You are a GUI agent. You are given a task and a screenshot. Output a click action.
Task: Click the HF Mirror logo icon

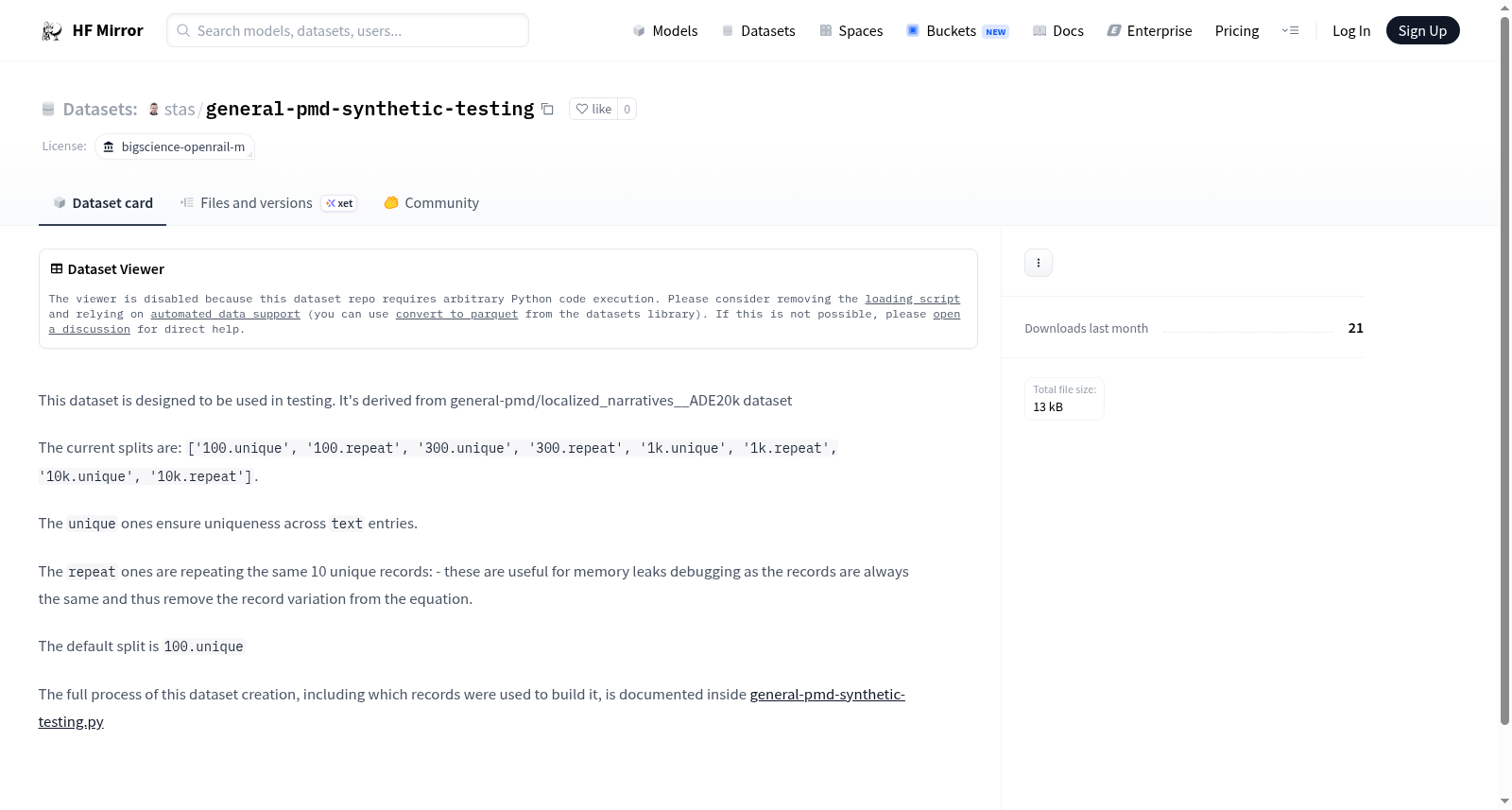click(52, 31)
